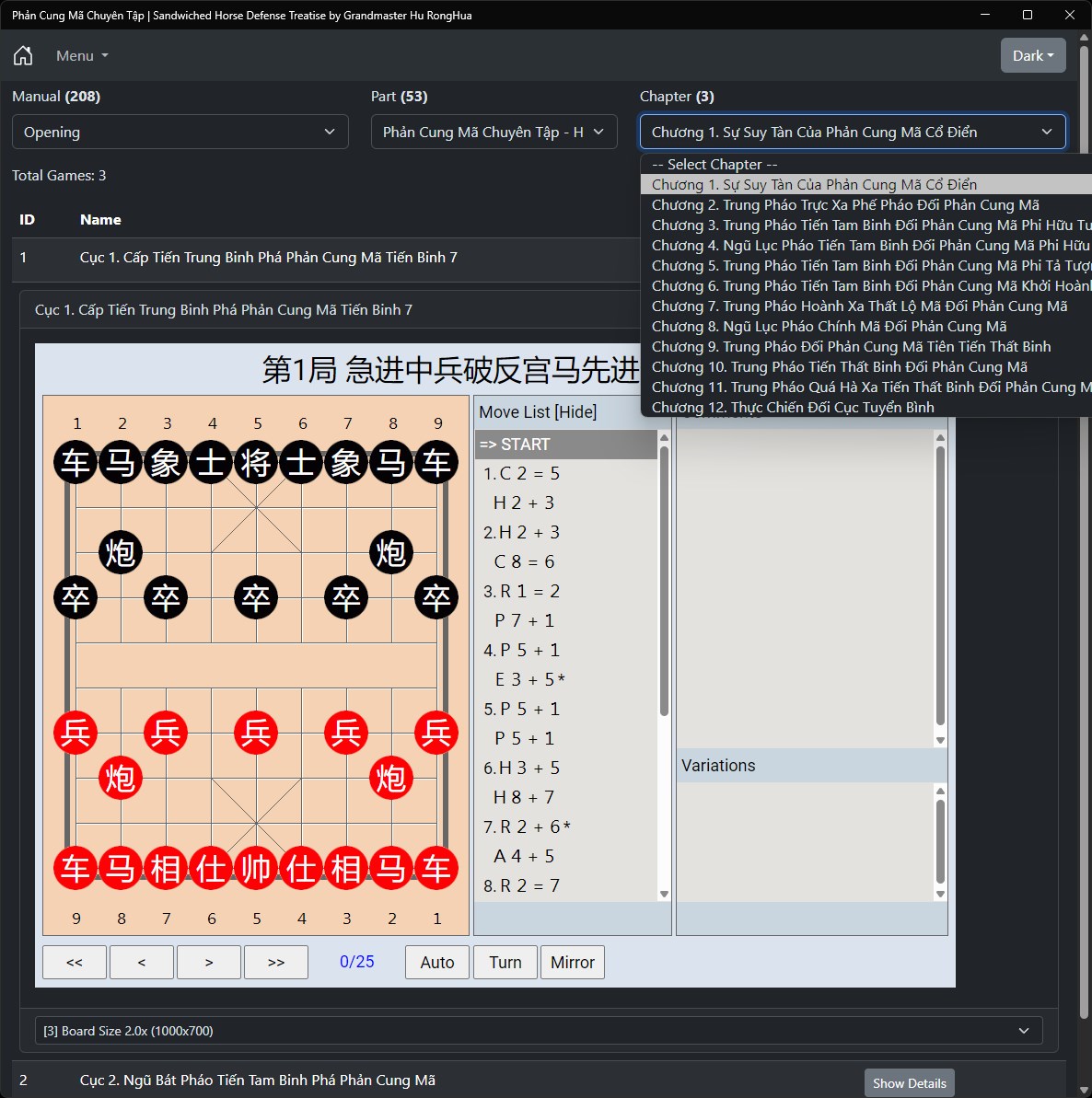Image resolution: width=1092 pixels, height=1098 pixels.
Task: Select Chương 4 Ngũ Lục Pháo option
Action: pyautogui.click(x=865, y=246)
